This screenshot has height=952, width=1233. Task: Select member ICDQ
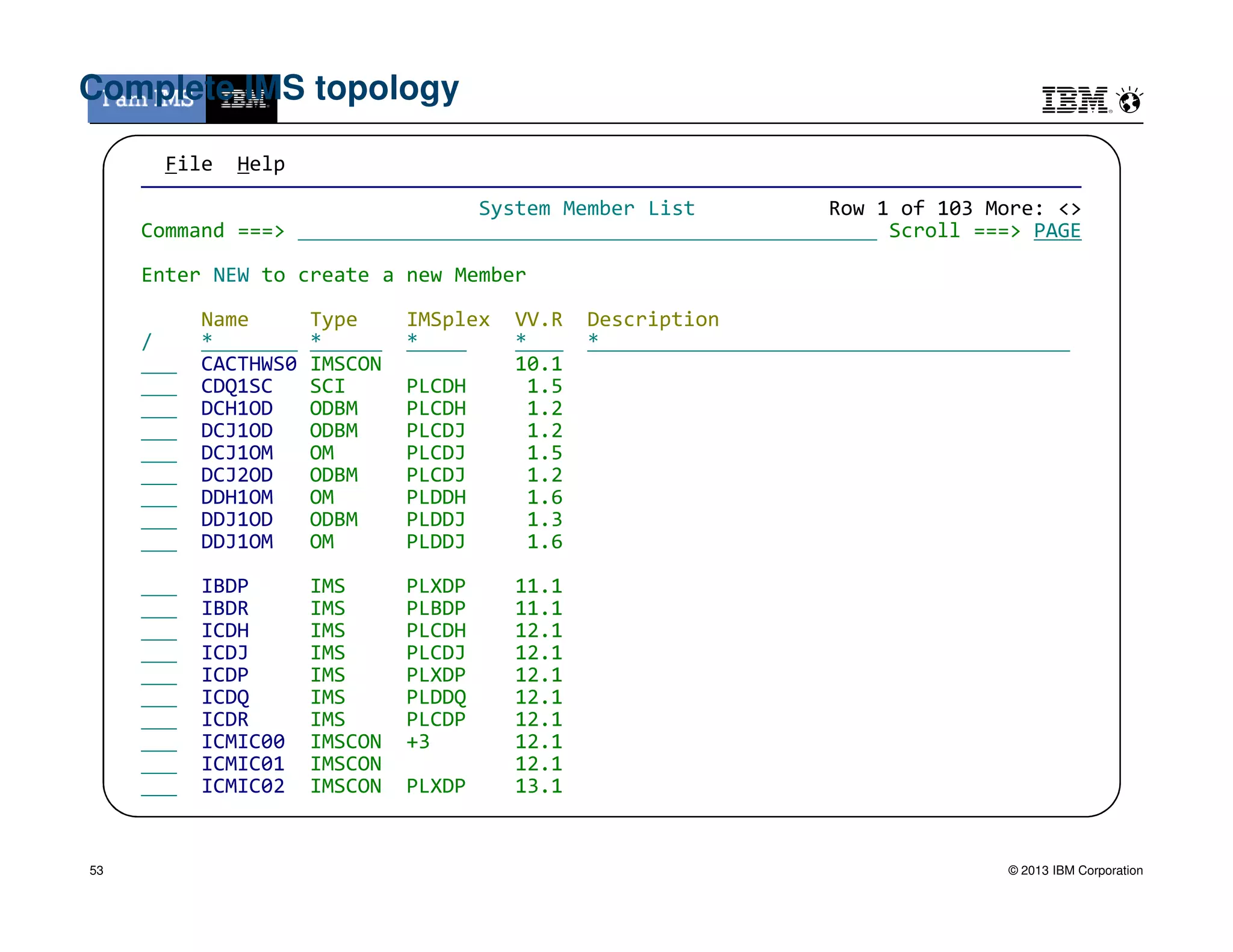pyautogui.click(x=225, y=697)
